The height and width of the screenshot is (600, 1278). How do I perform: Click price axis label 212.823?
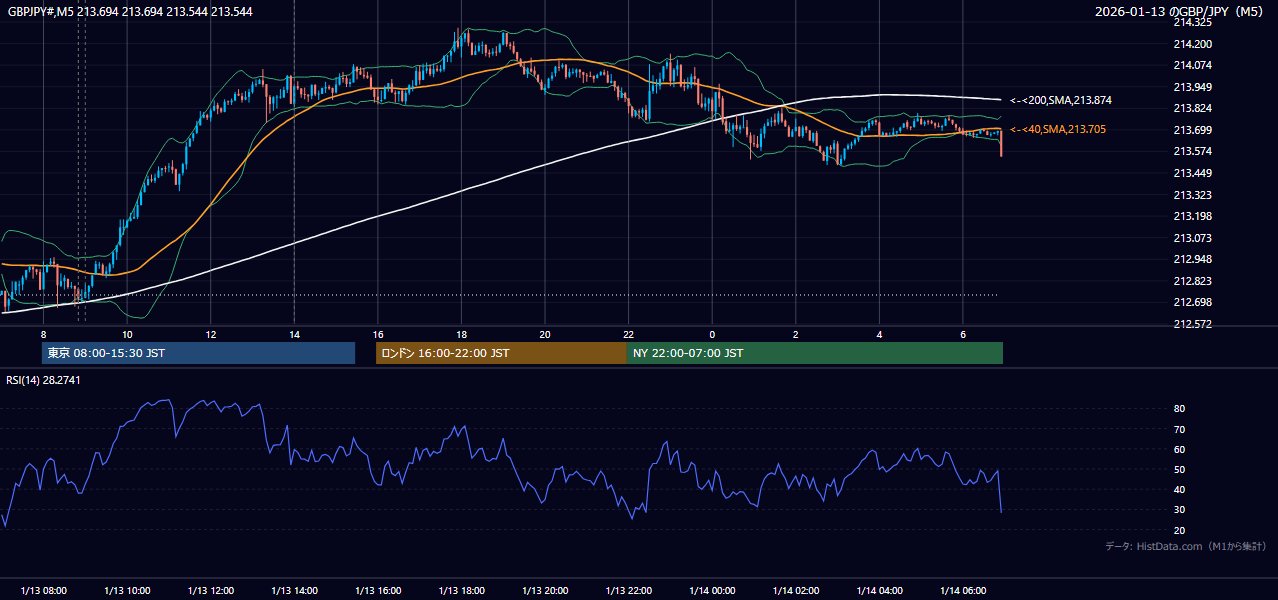point(1192,281)
